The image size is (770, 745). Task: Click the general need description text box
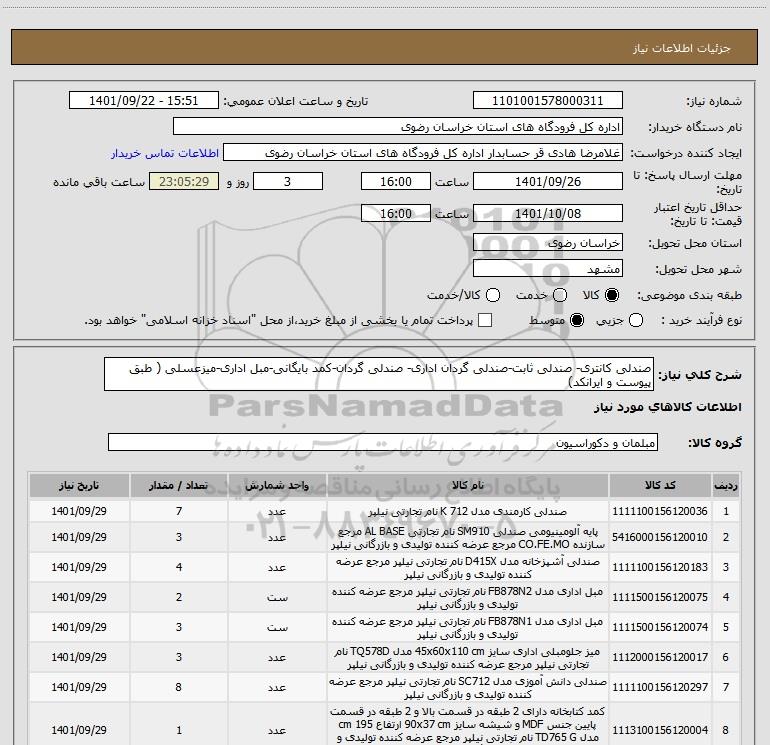click(379, 375)
